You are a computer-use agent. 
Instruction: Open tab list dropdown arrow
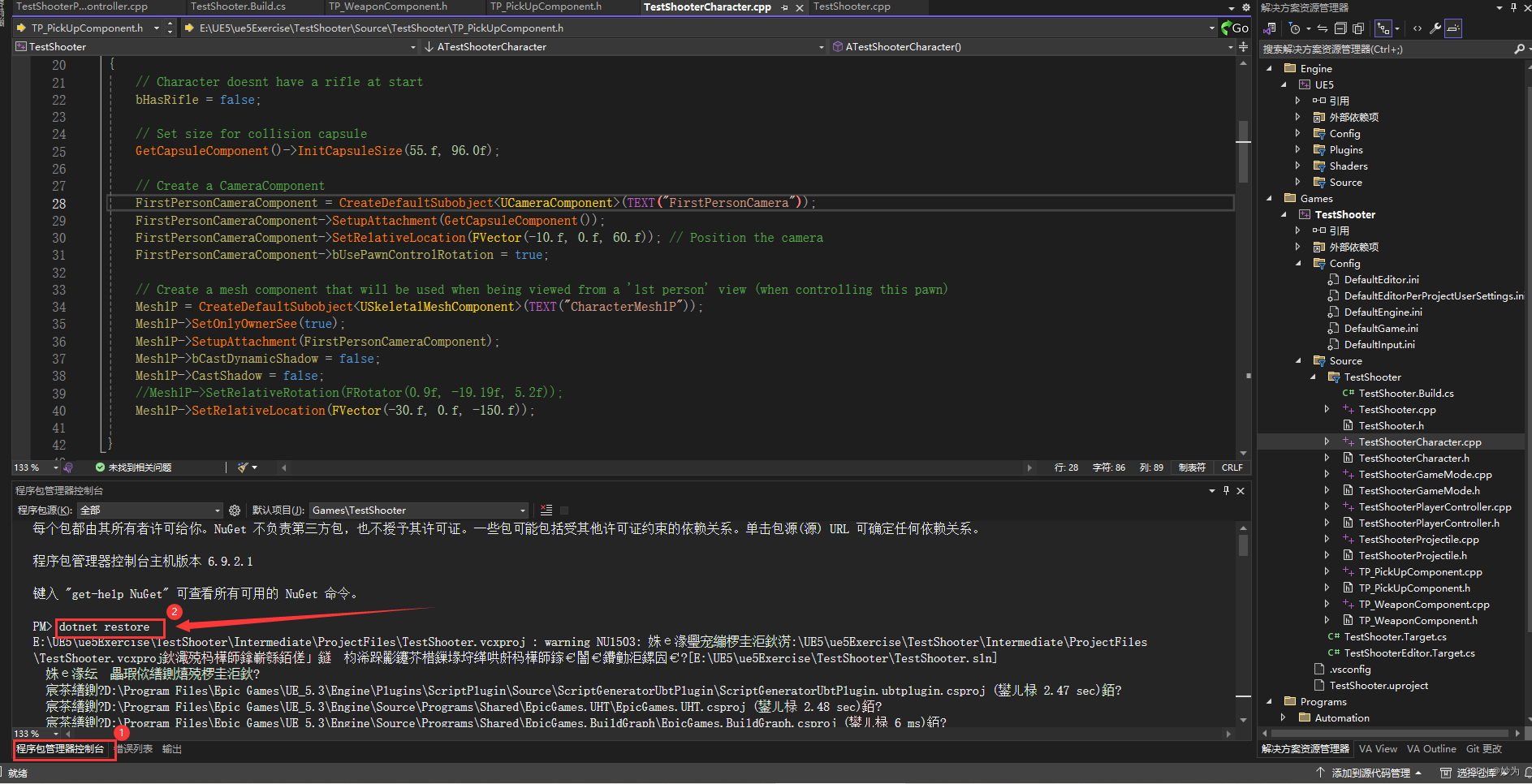(x=1232, y=7)
